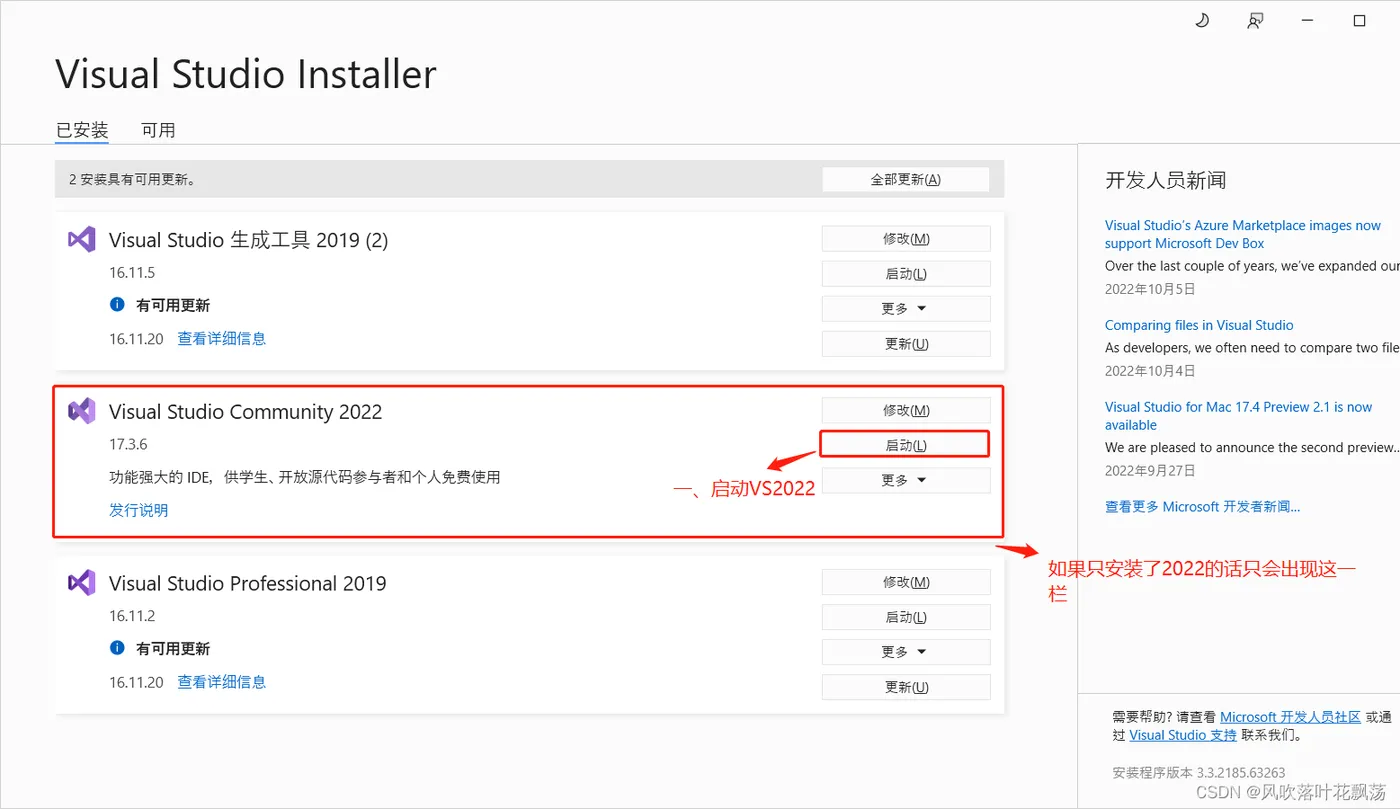Viewport: 1400px width, 809px height.
Task: Minimize the Installer window
Action: [1307, 21]
